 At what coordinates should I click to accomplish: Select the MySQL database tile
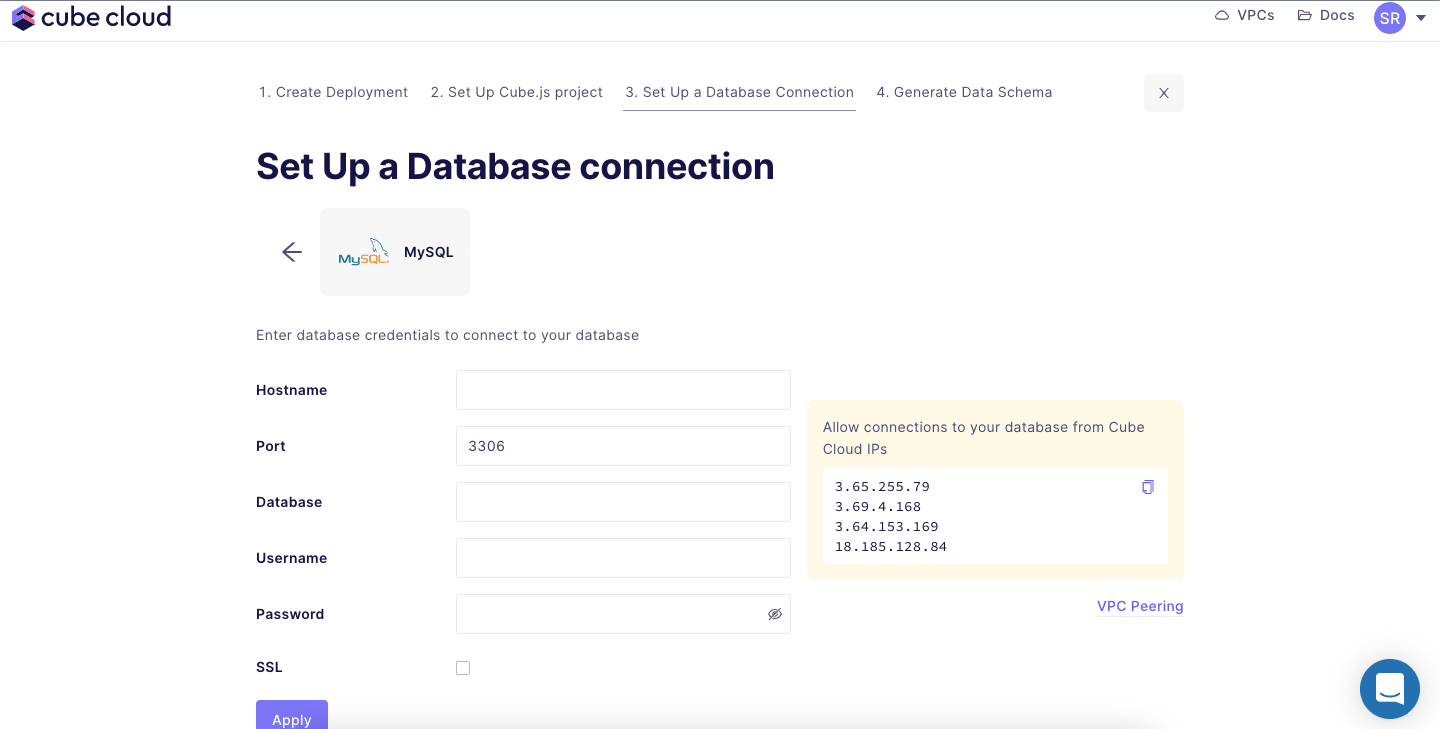pos(395,252)
